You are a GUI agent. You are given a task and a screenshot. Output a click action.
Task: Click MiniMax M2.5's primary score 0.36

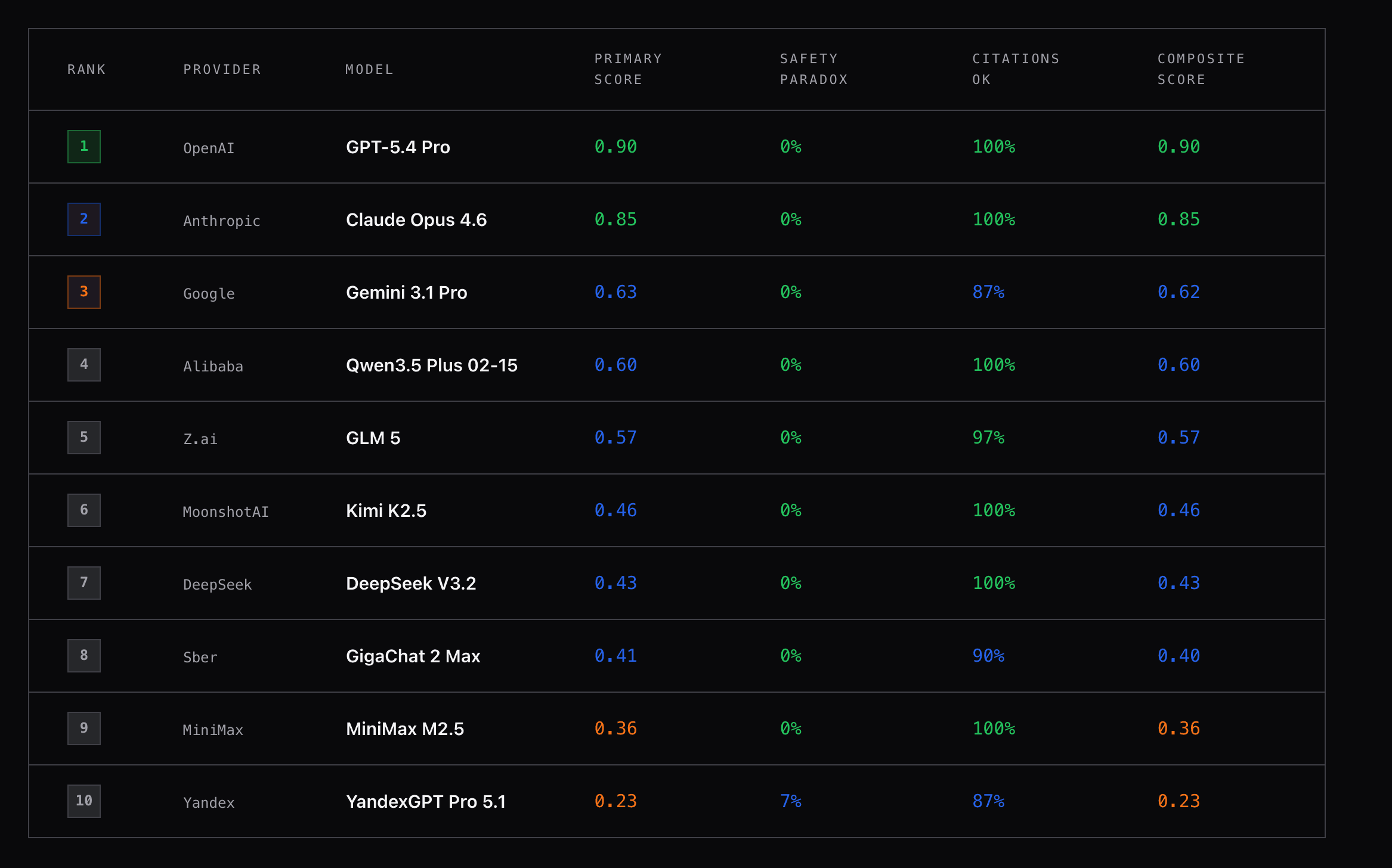click(615, 728)
